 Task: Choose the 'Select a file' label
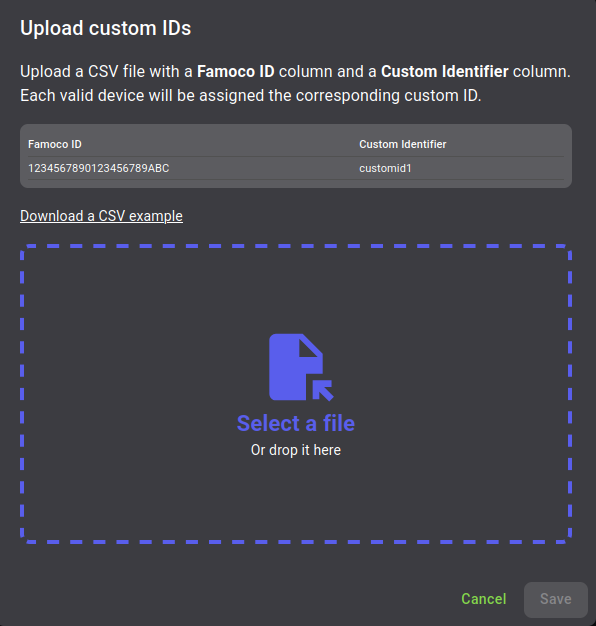[x=296, y=423]
